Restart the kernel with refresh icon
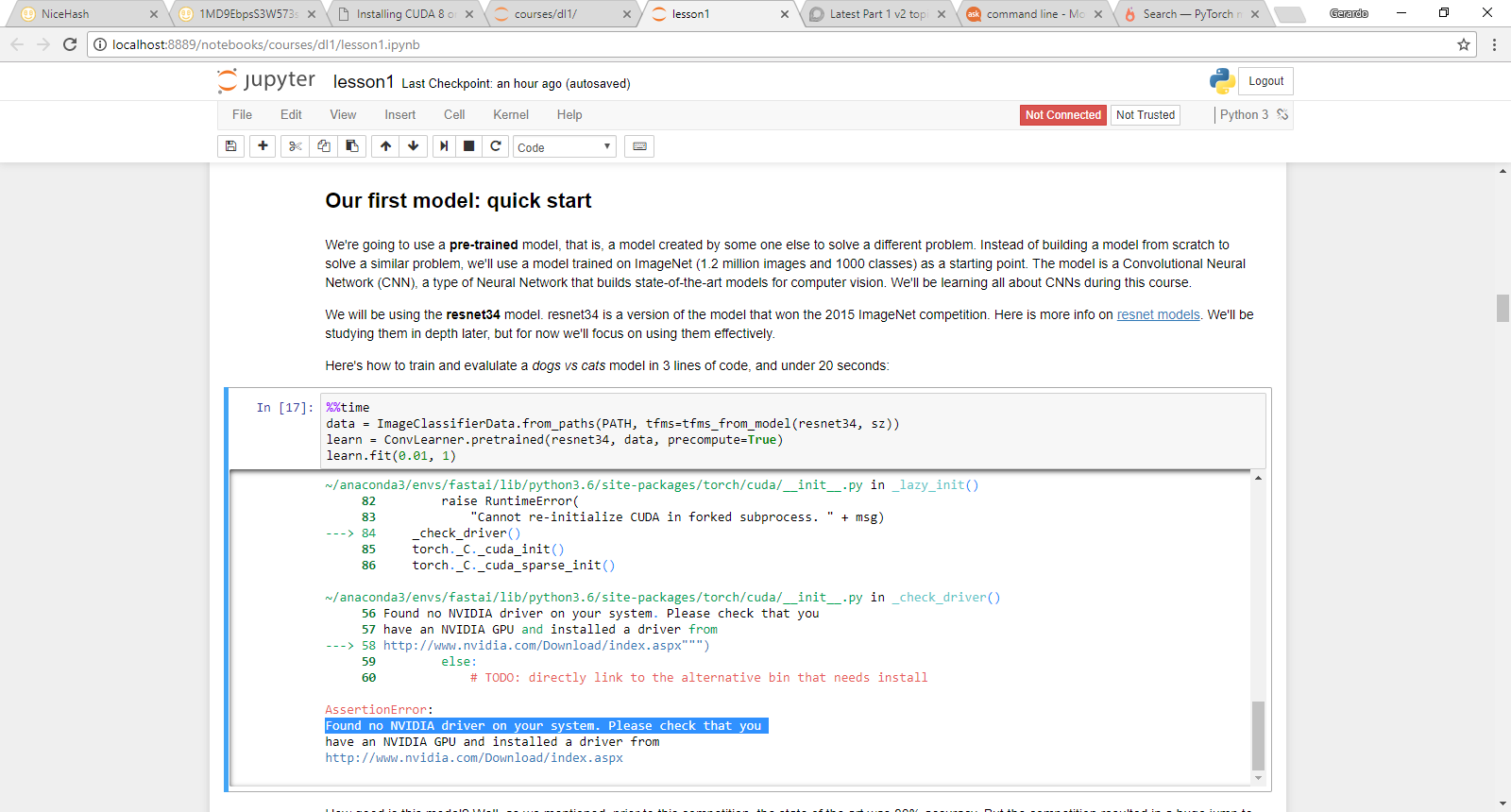Viewport: 1511px width, 812px height. (495, 146)
